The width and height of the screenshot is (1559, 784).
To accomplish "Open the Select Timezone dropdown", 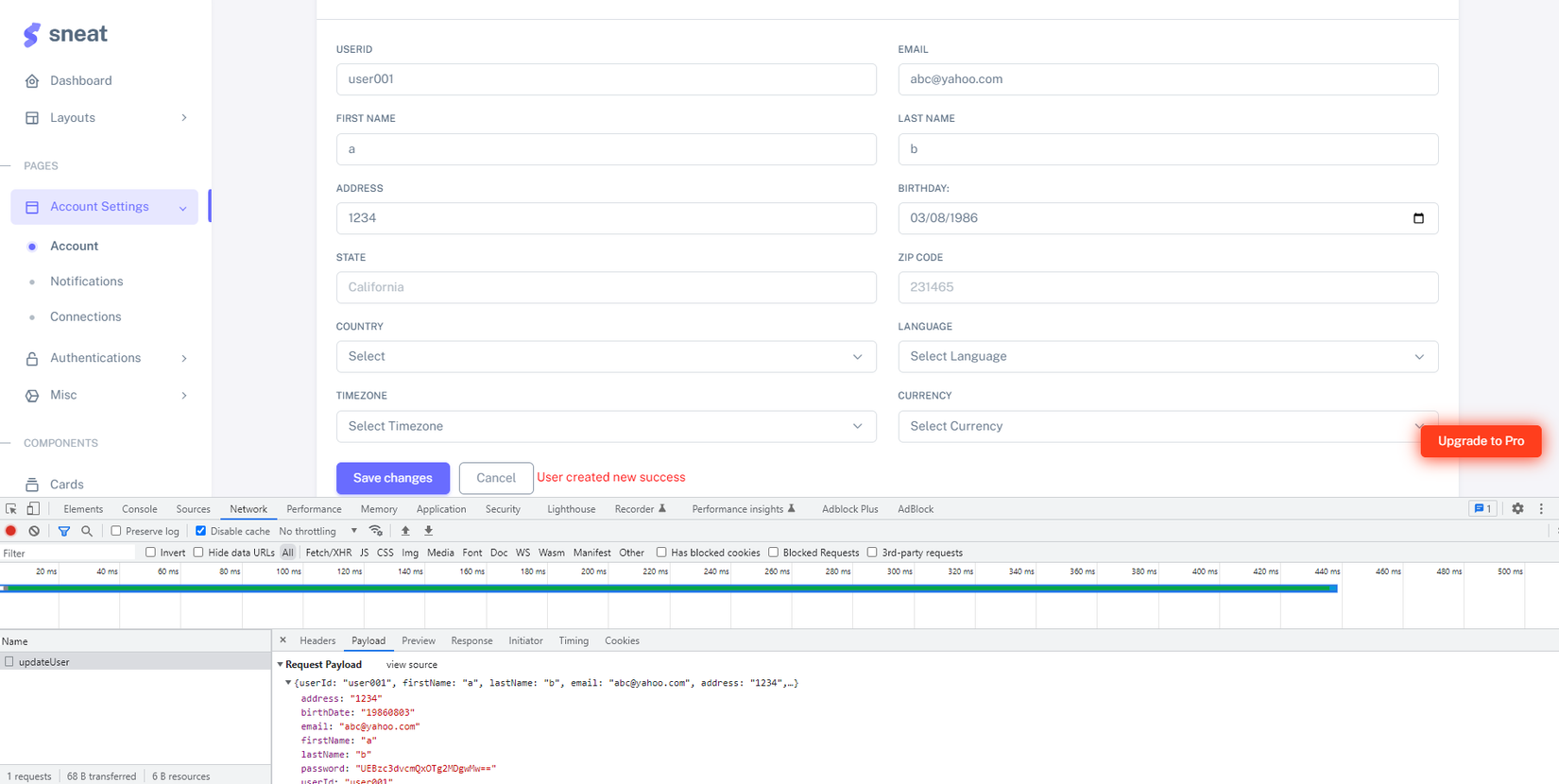I will click(607, 426).
